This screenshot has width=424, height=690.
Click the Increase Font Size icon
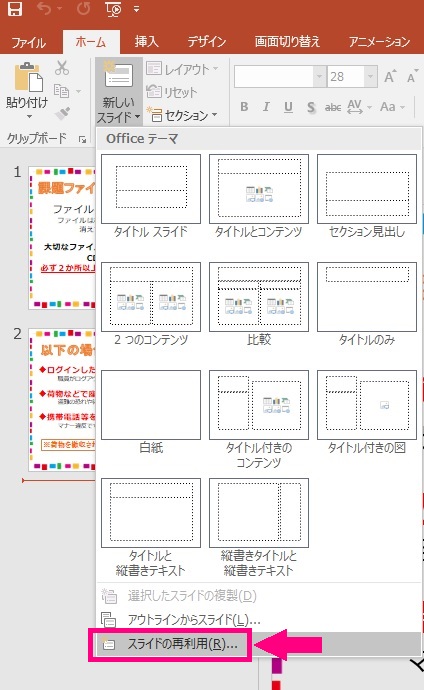[x=390, y=77]
